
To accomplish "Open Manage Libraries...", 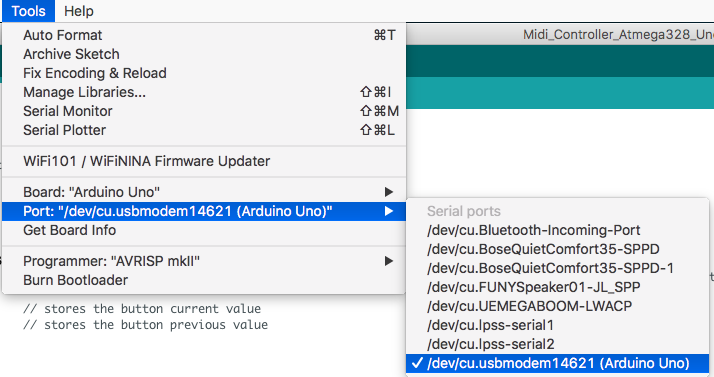I will pyautogui.click(x=204, y=92).
